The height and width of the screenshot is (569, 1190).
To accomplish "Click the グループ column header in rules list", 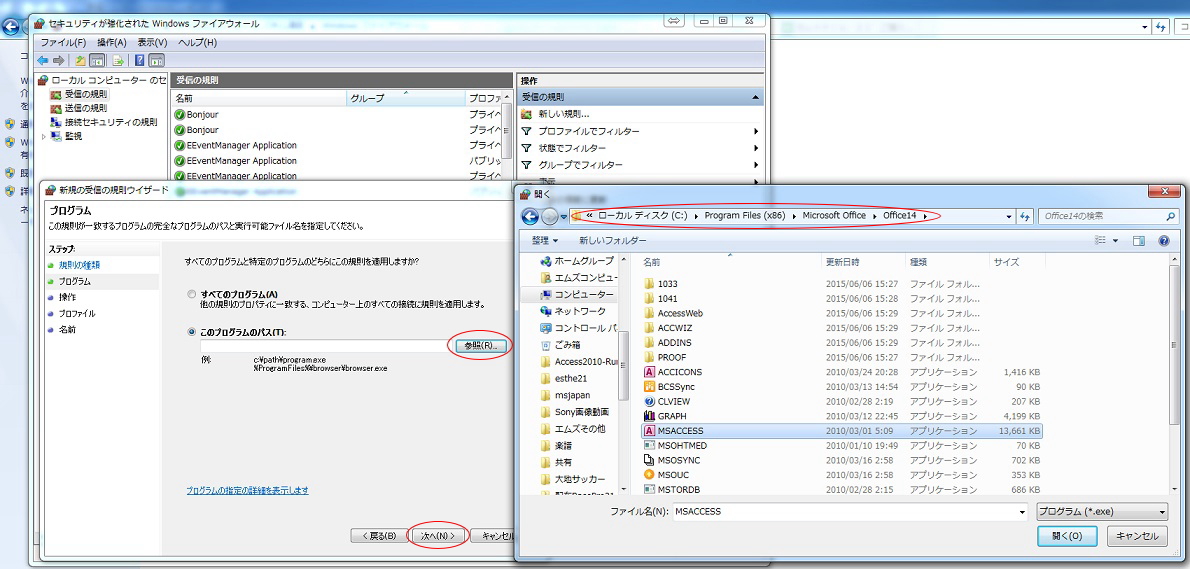I will (406, 98).
